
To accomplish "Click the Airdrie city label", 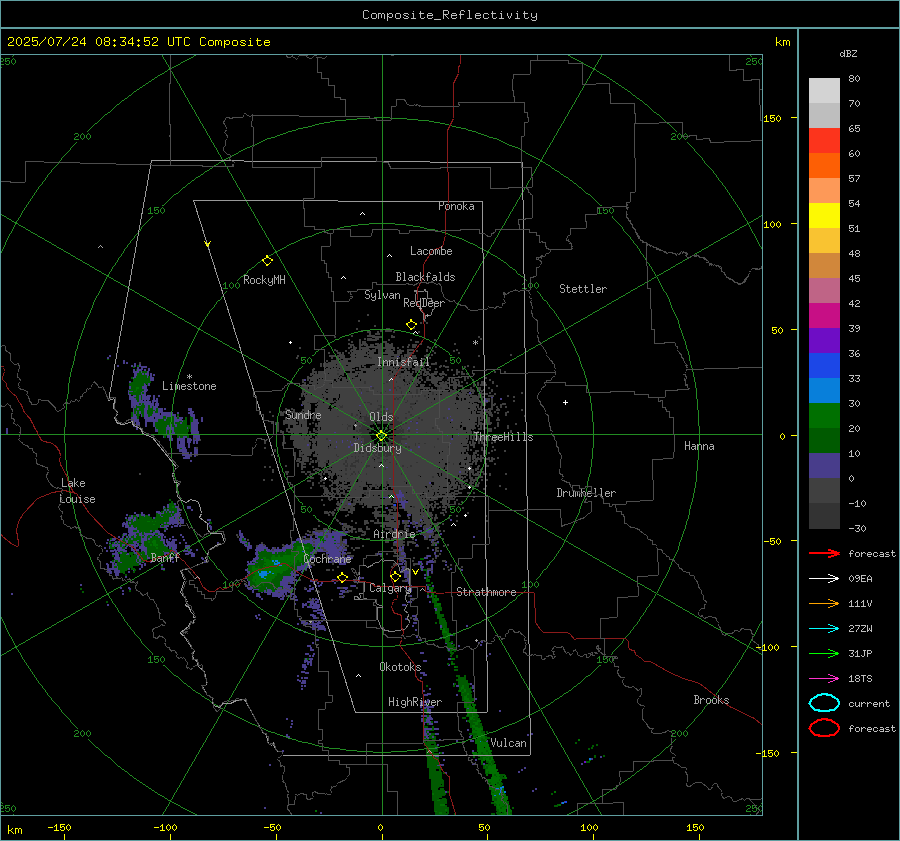I will coord(394,534).
